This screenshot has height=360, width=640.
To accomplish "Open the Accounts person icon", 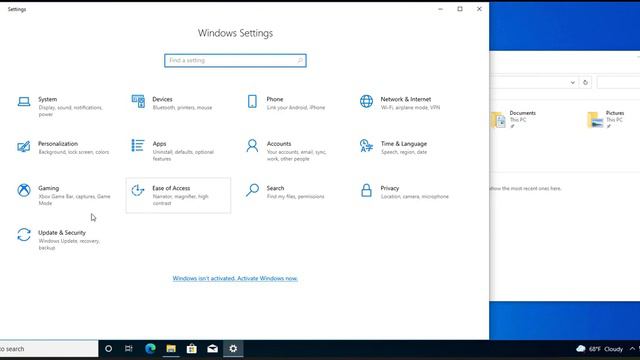I will (x=252, y=146).
